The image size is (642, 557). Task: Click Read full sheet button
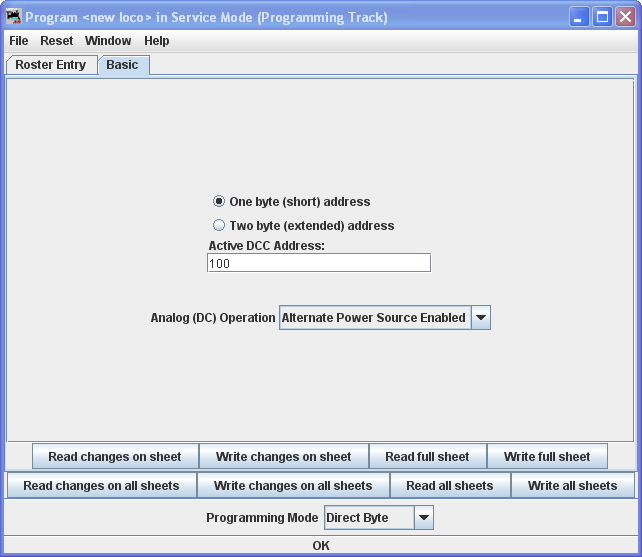coord(427,457)
